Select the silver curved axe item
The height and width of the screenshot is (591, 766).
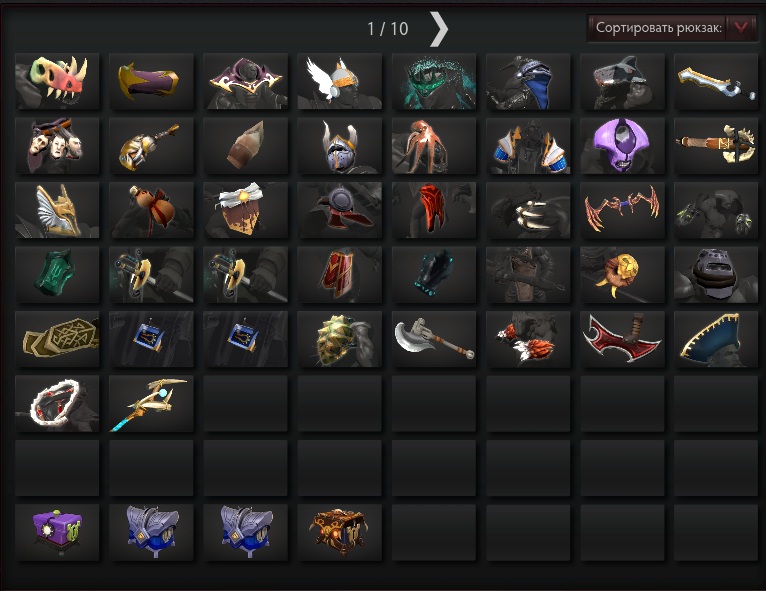click(434, 339)
